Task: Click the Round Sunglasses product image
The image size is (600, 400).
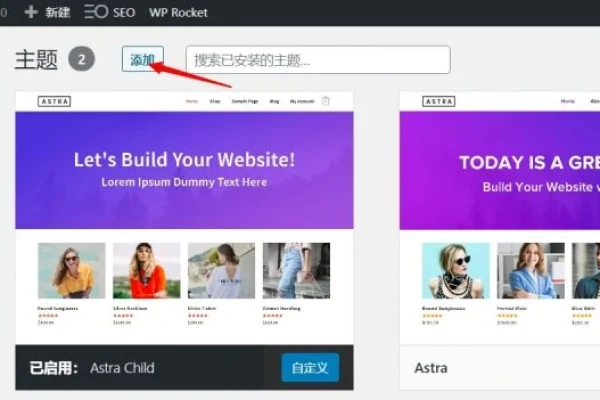Action: (x=71, y=270)
